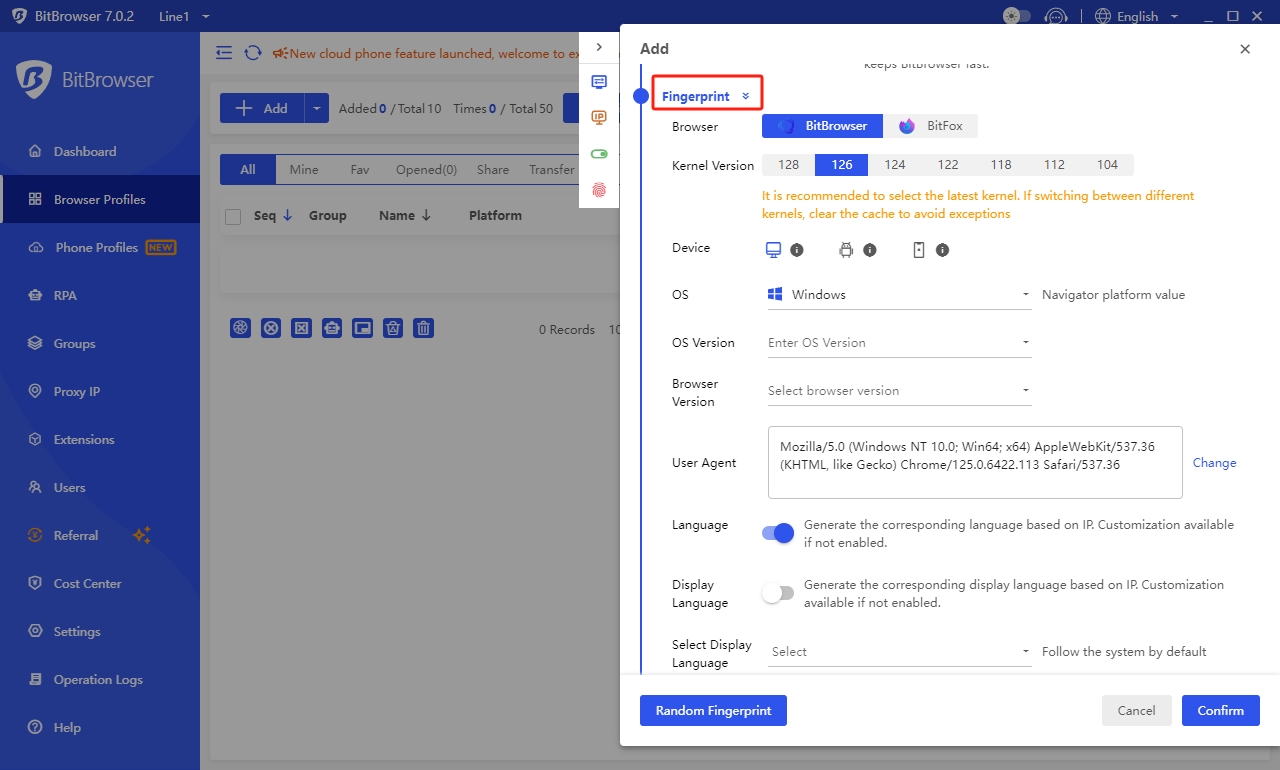The height and width of the screenshot is (770, 1280).
Task: Open the OS Version dropdown
Action: [897, 343]
